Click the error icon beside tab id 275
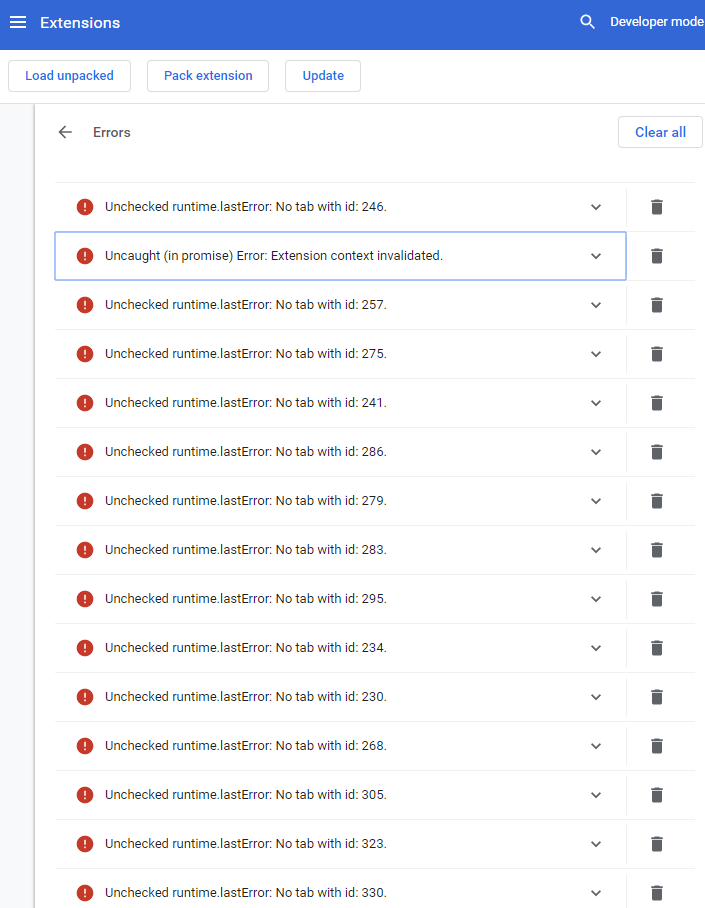 pos(85,354)
